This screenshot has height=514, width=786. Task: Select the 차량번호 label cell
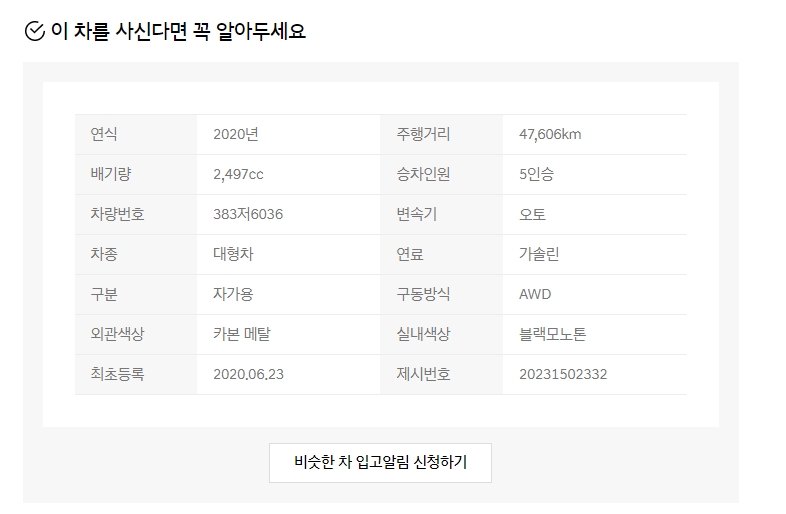(x=136, y=215)
